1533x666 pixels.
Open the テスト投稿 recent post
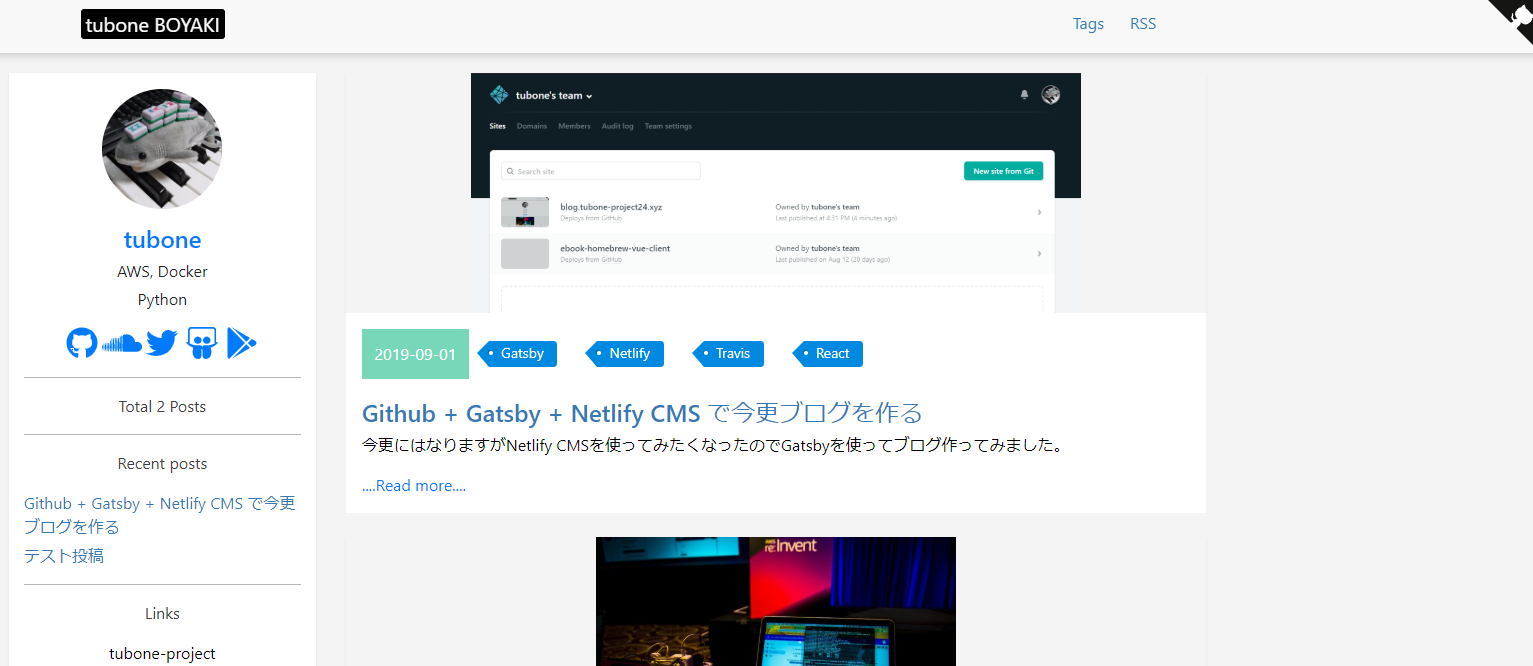click(x=63, y=555)
